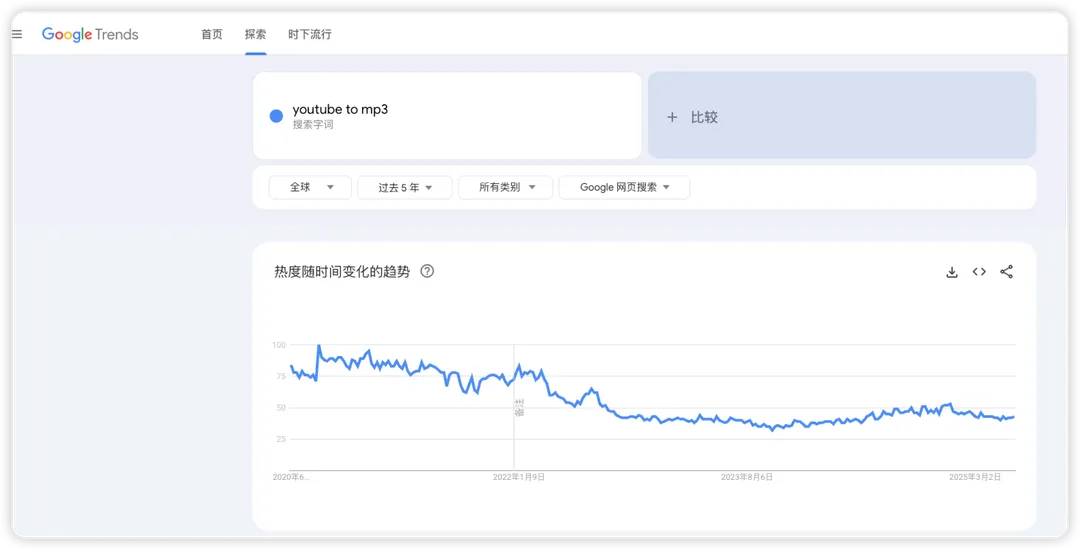Click the help icon beside 热度随时间变化的趋势
The image size is (1080, 550).
point(427,271)
